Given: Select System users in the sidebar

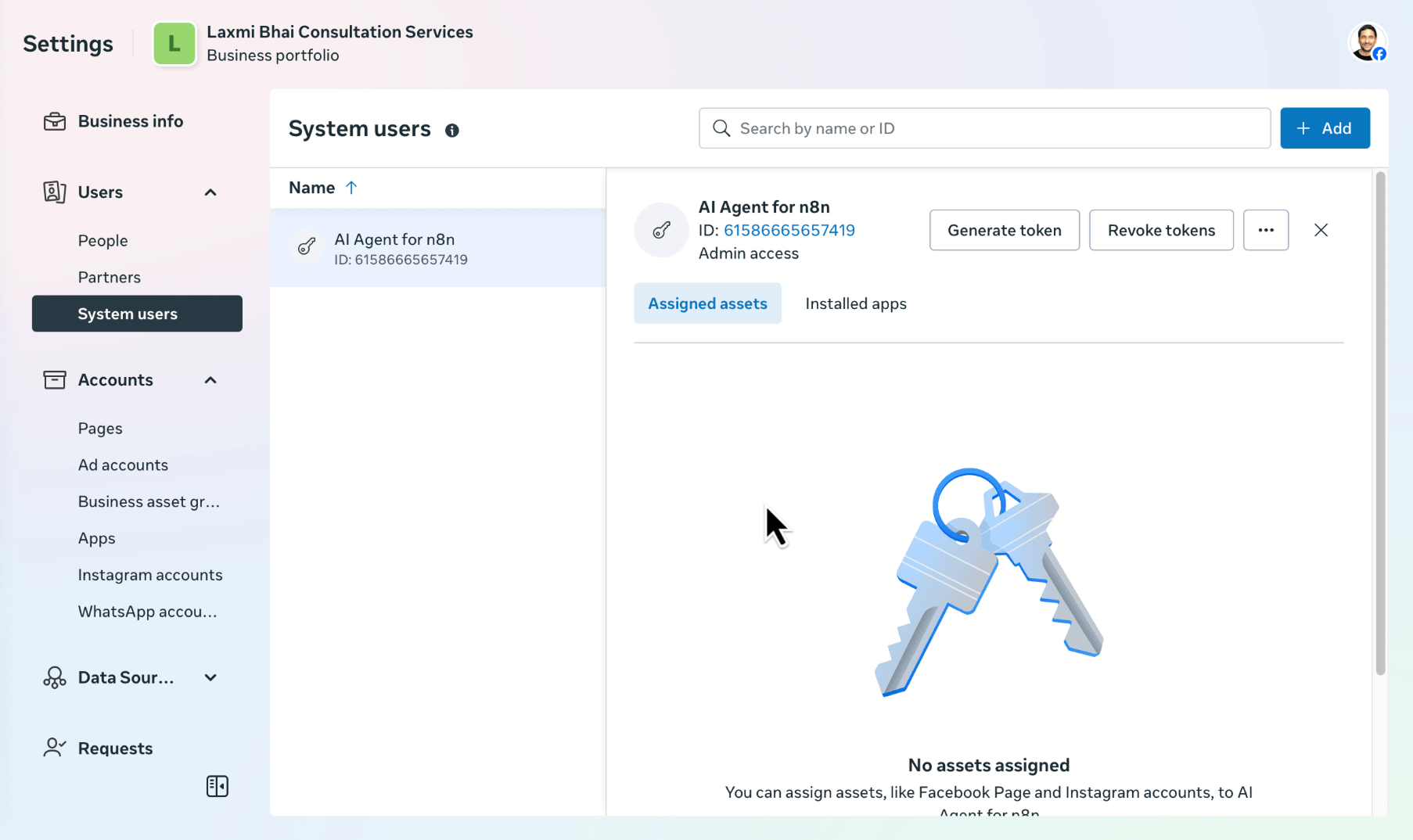Looking at the screenshot, I should [x=137, y=314].
